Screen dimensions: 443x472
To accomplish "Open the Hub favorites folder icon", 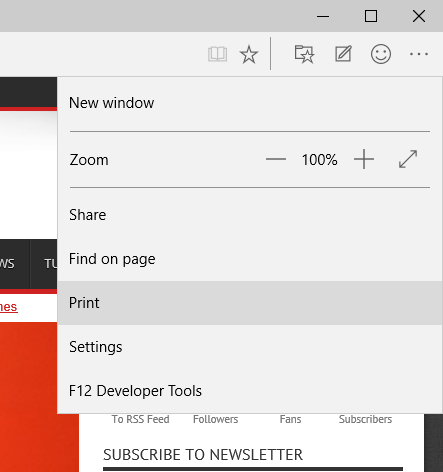I will [x=304, y=54].
